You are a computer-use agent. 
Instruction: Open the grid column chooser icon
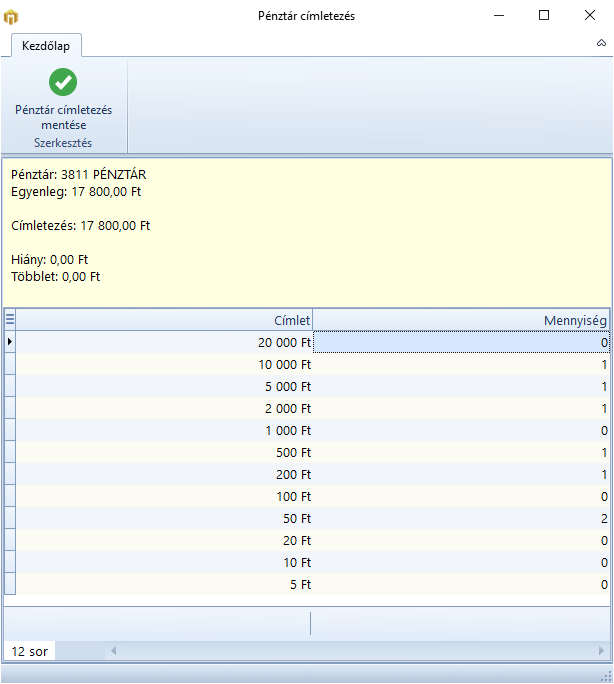(10, 320)
